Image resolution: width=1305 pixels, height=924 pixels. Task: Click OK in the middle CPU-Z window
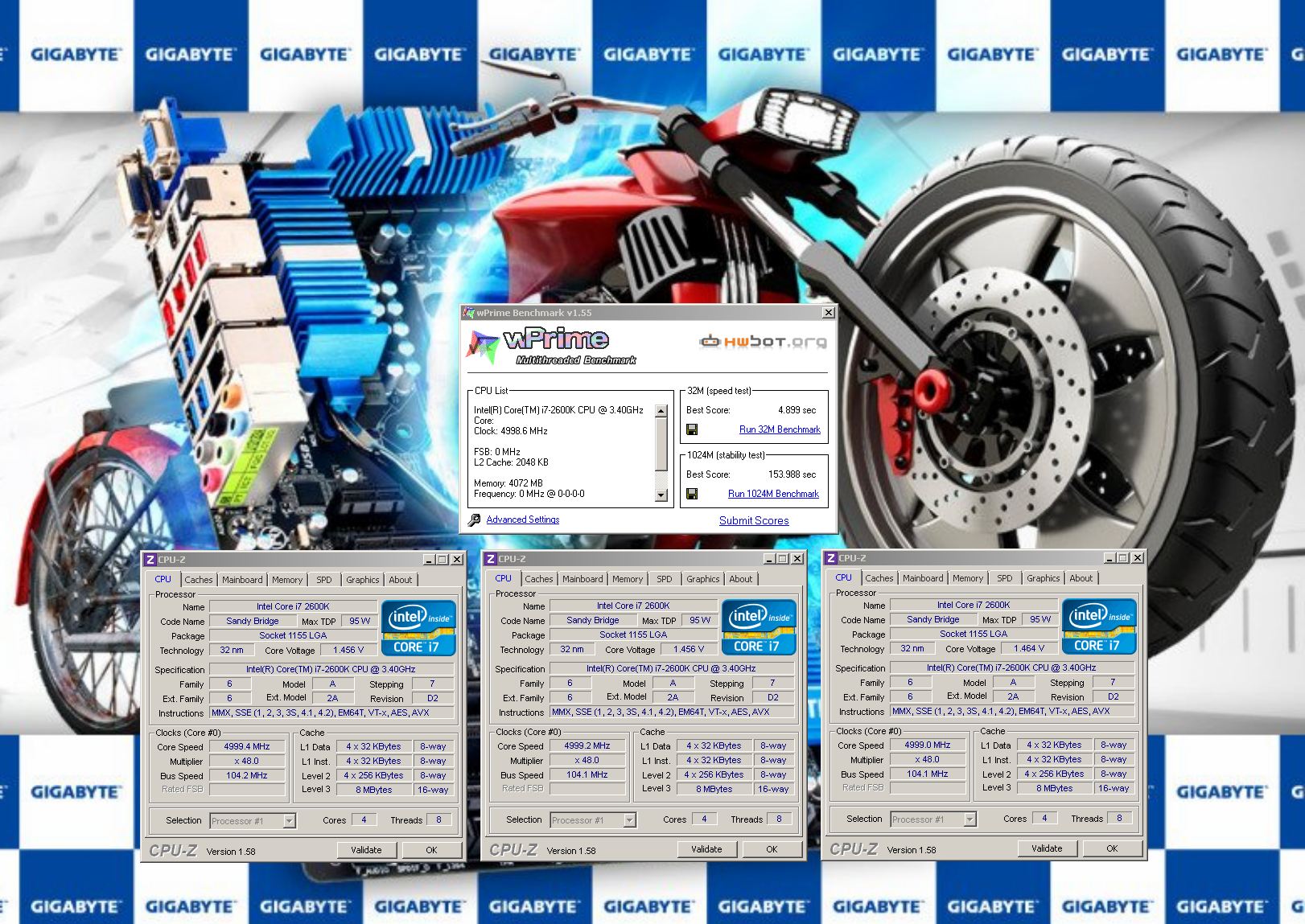click(772, 849)
